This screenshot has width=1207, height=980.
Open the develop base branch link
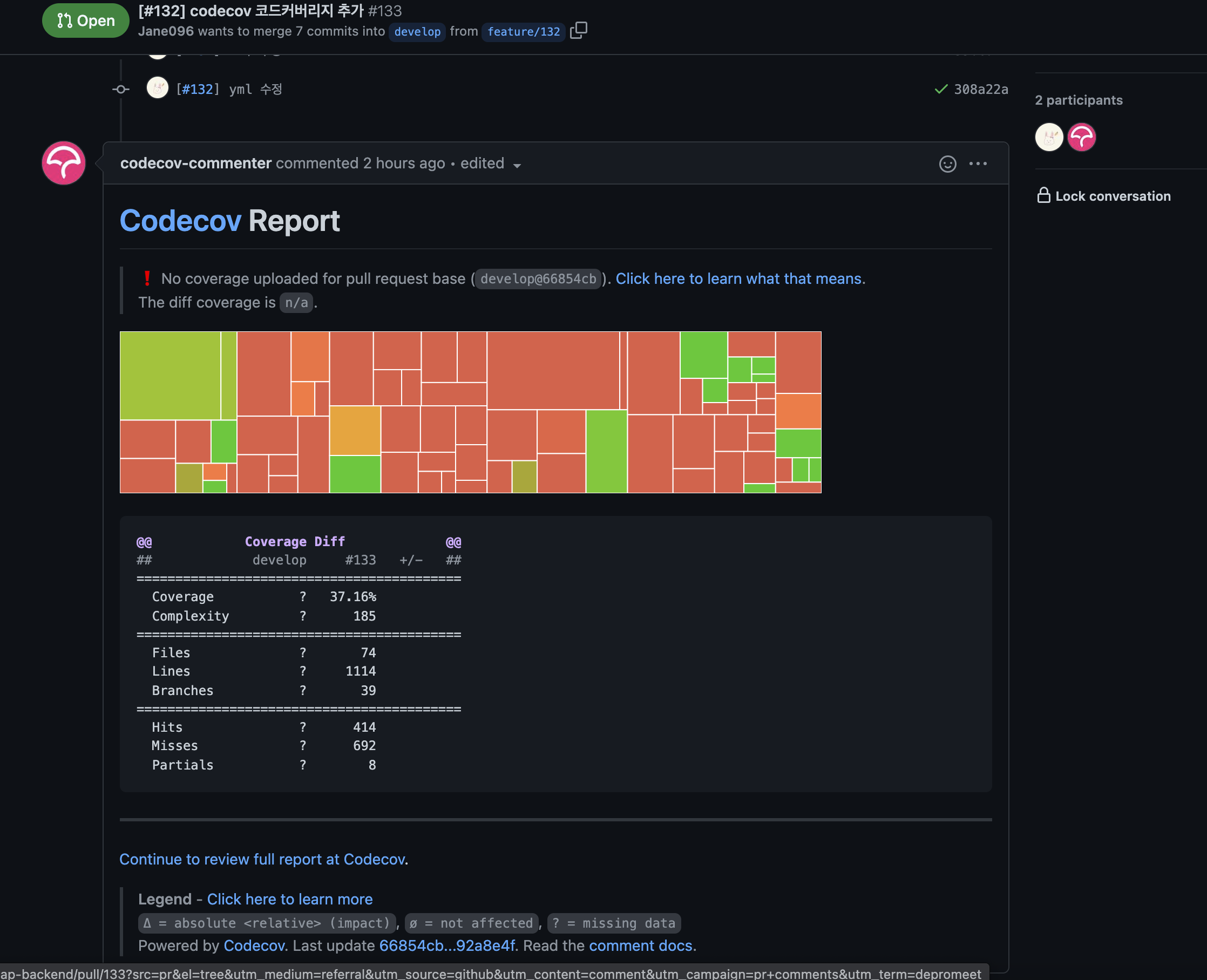click(417, 32)
